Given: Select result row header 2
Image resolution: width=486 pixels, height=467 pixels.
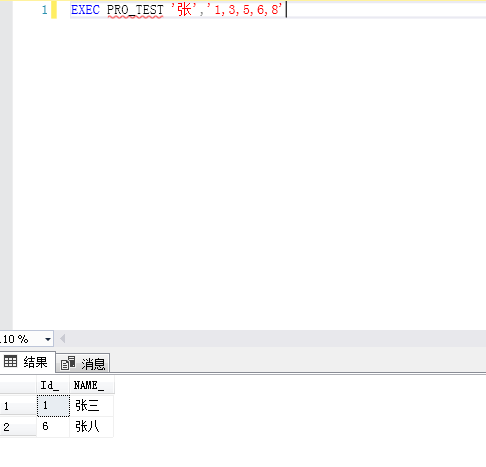Looking at the screenshot, I should pos(18,427).
